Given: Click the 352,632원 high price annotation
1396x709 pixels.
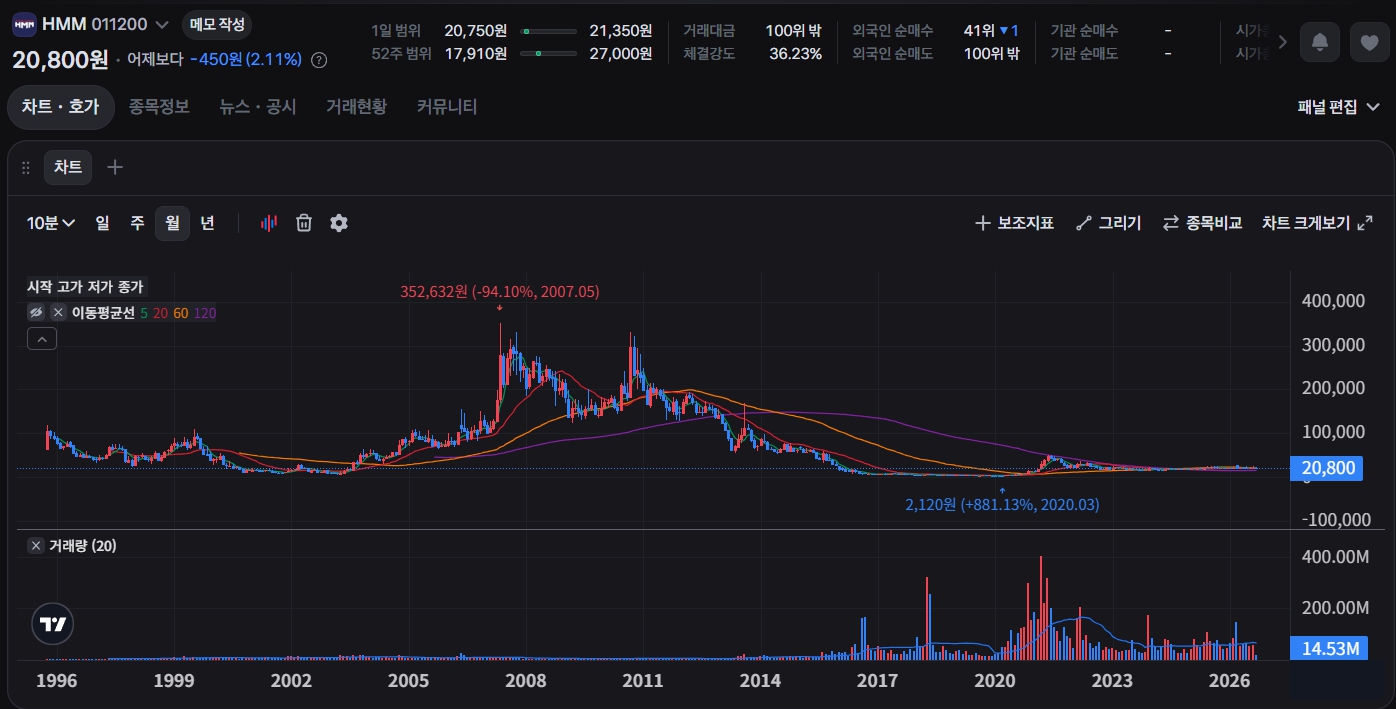Looking at the screenshot, I should (x=499, y=291).
